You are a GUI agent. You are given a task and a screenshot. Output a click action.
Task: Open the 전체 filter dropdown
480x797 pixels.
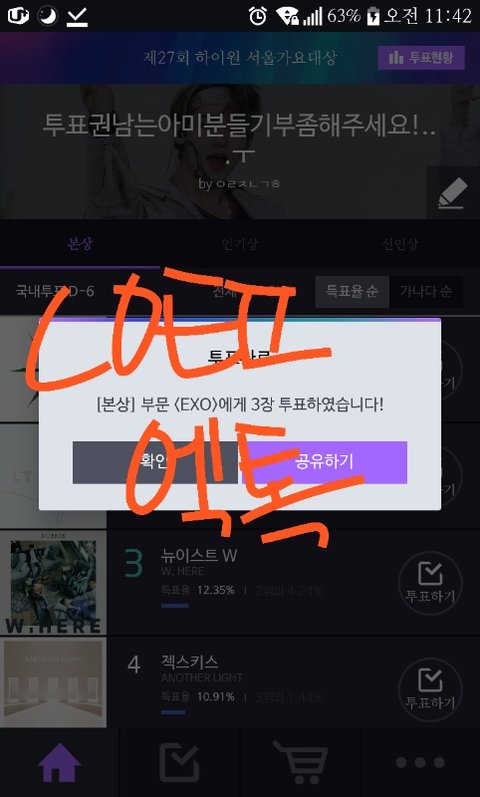coord(225,292)
